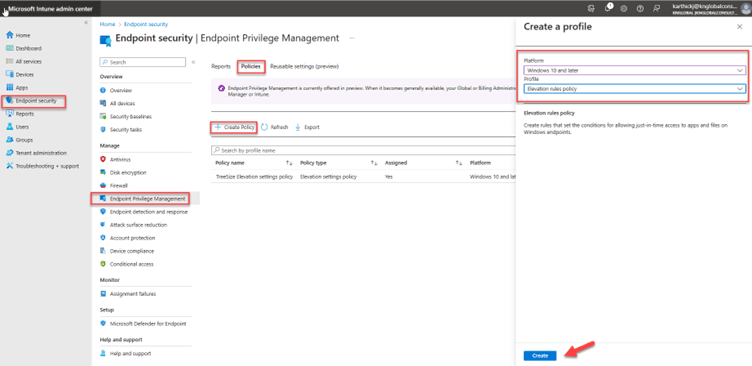
Task: Switch to the Reports tab
Action: coord(221,67)
